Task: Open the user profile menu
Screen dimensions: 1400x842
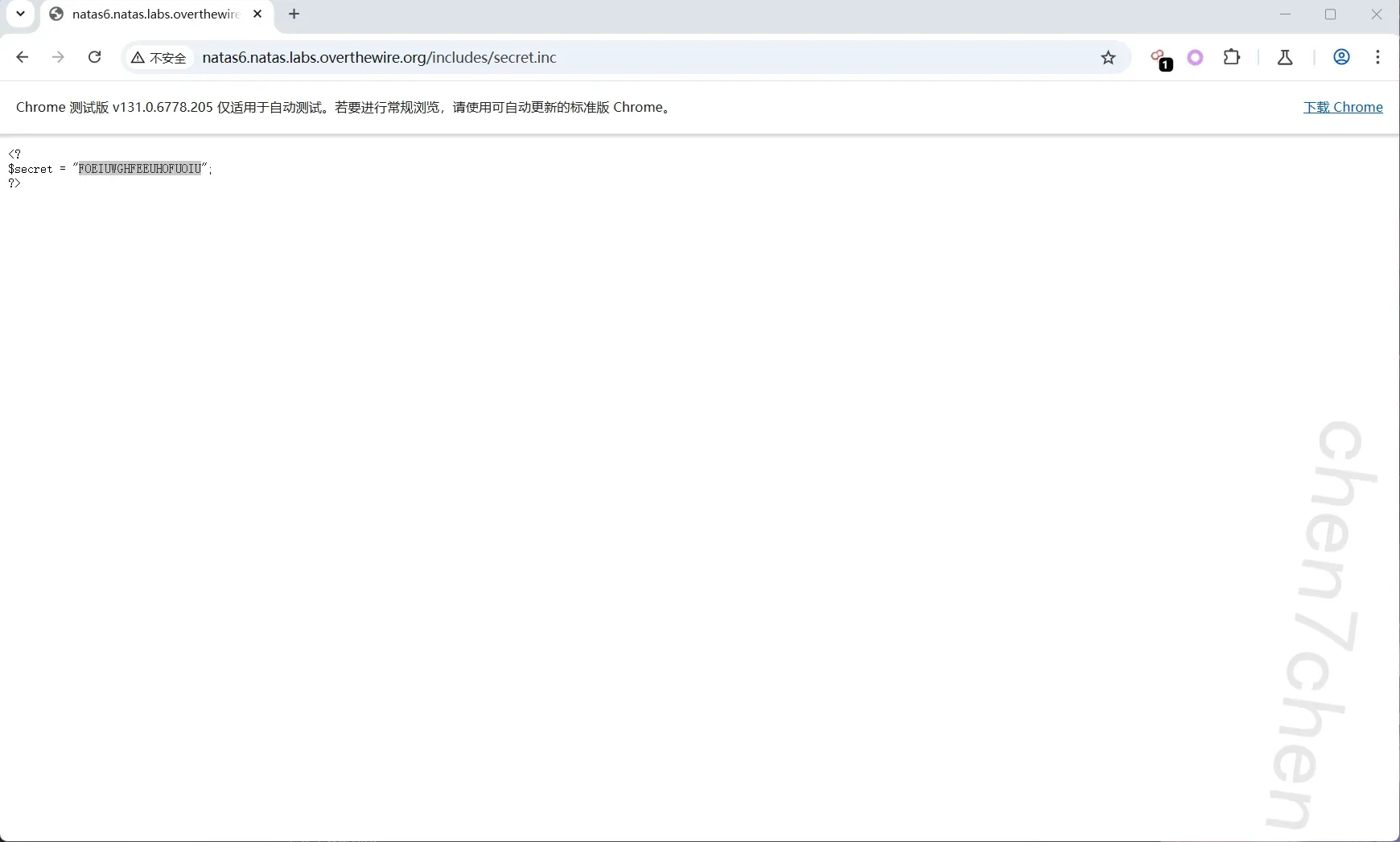Action: pos(1341,57)
